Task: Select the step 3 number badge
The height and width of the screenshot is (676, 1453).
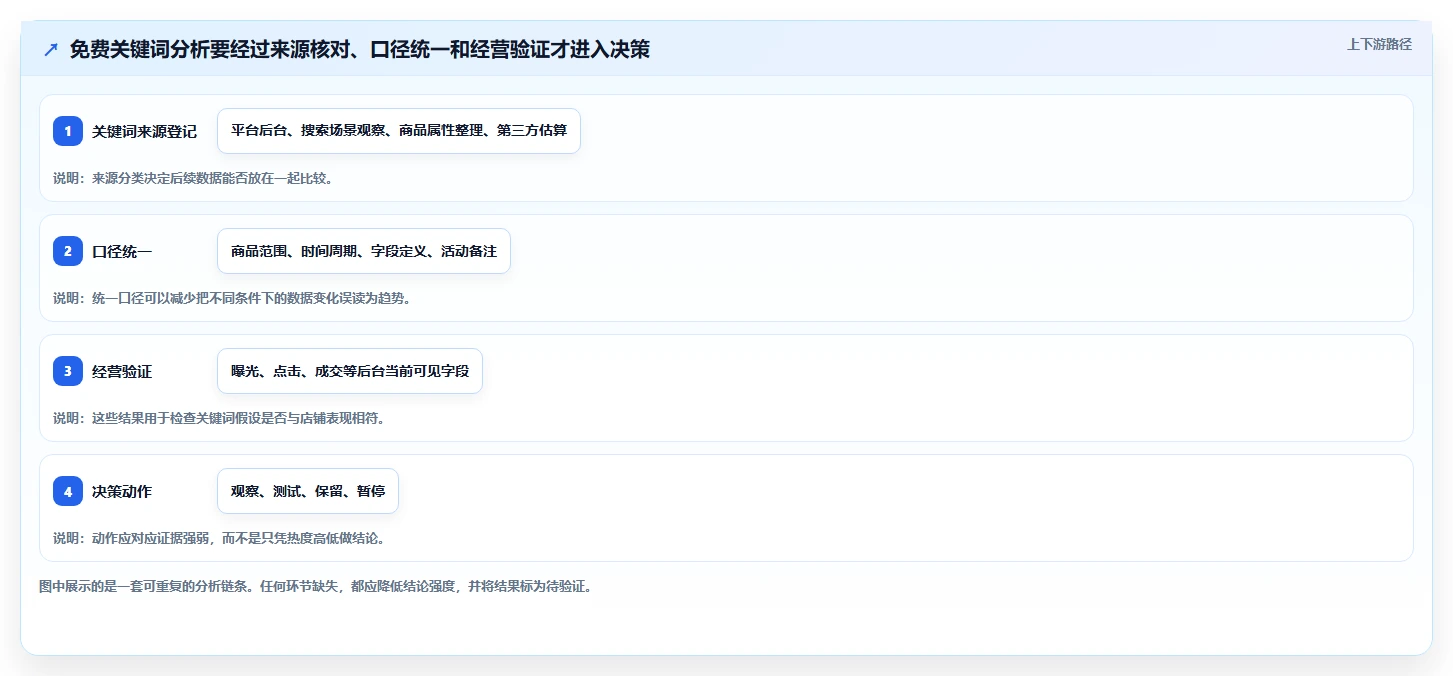Action: coord(68,371)
